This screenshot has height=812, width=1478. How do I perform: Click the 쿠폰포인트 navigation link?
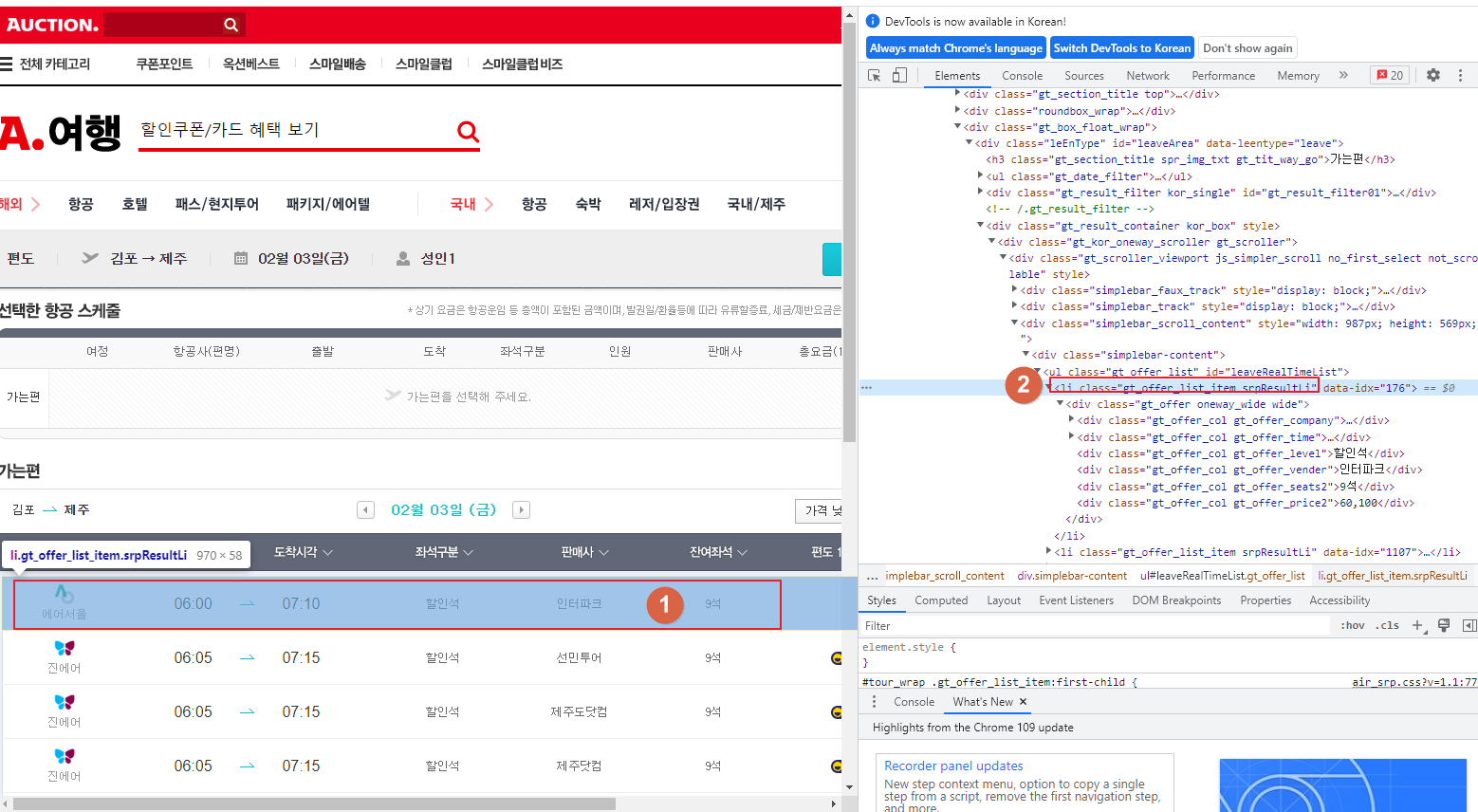pos(164,64)
